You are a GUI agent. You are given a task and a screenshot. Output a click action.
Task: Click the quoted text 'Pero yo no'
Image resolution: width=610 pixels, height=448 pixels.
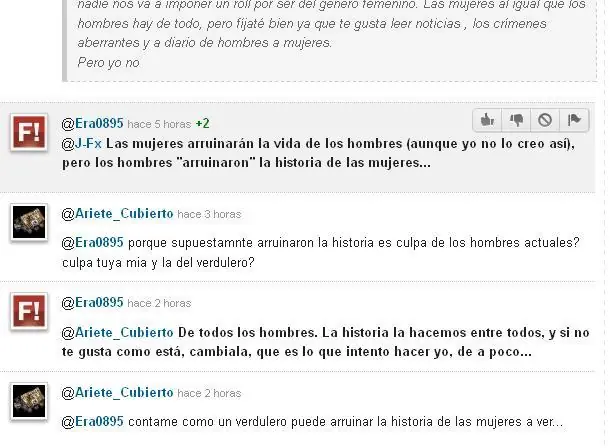(x=109, y=62)
